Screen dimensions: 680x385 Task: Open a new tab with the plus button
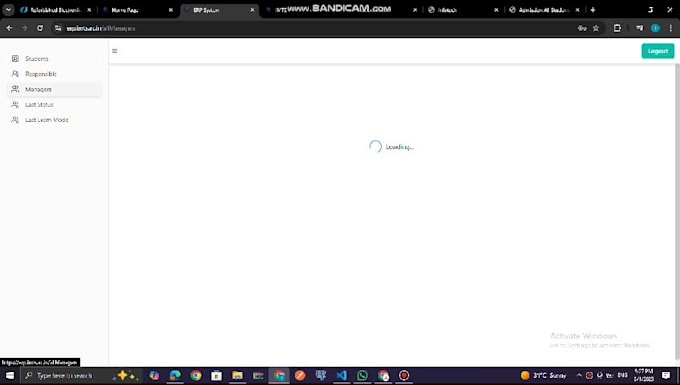(x=593, y=10)
